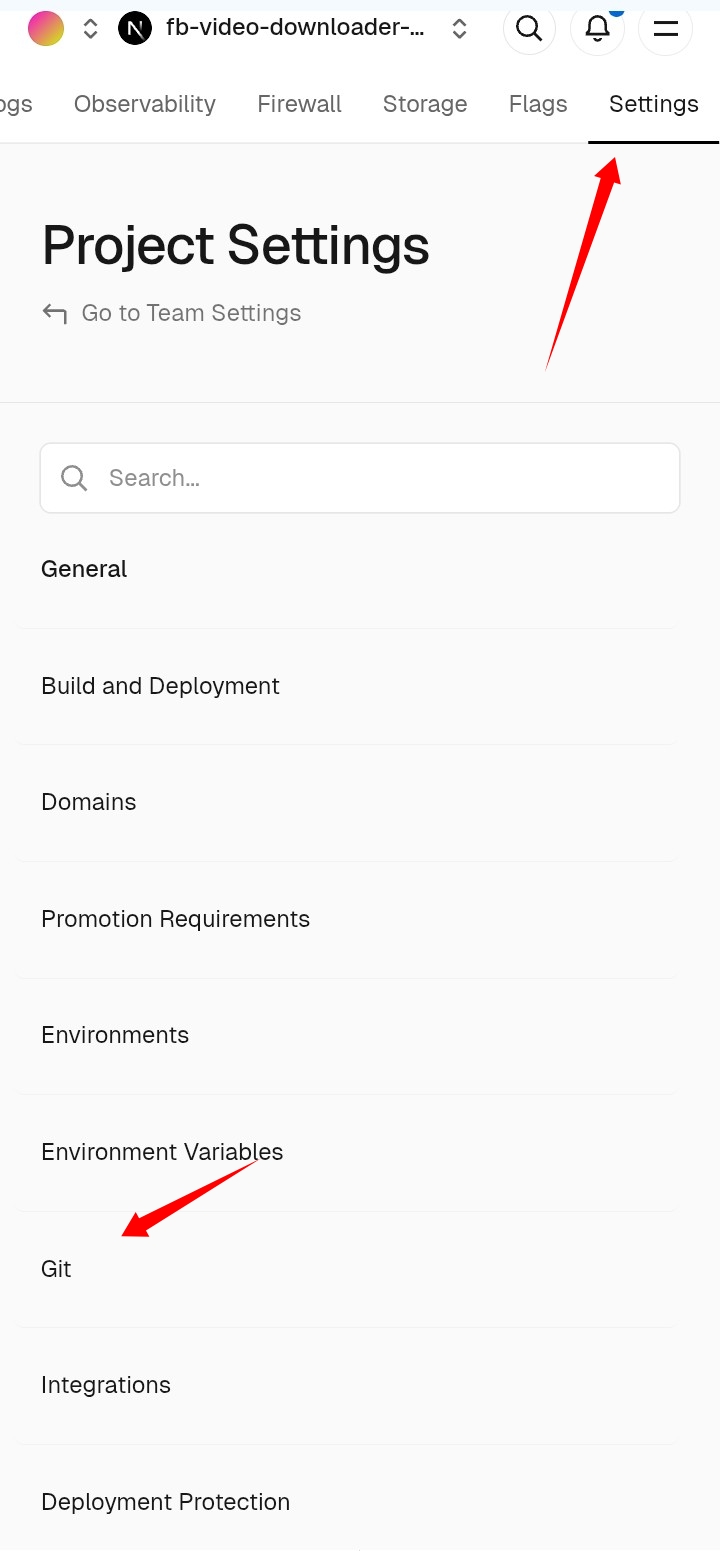Open Domains settings section
This screenshot has height=1551, width=720.
click(88, 802)
